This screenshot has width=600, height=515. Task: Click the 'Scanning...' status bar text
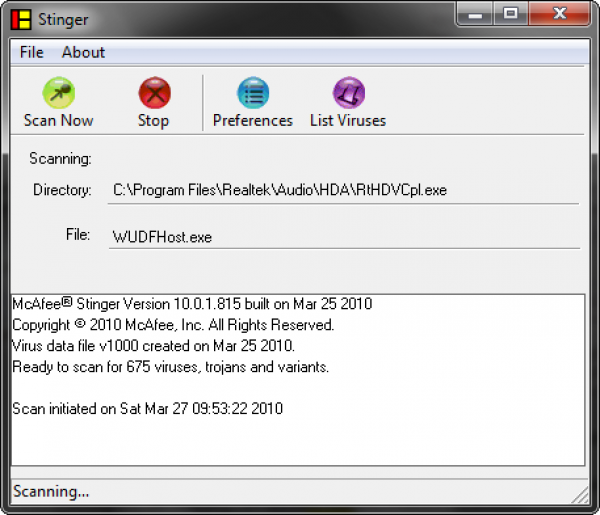point(51,492)
